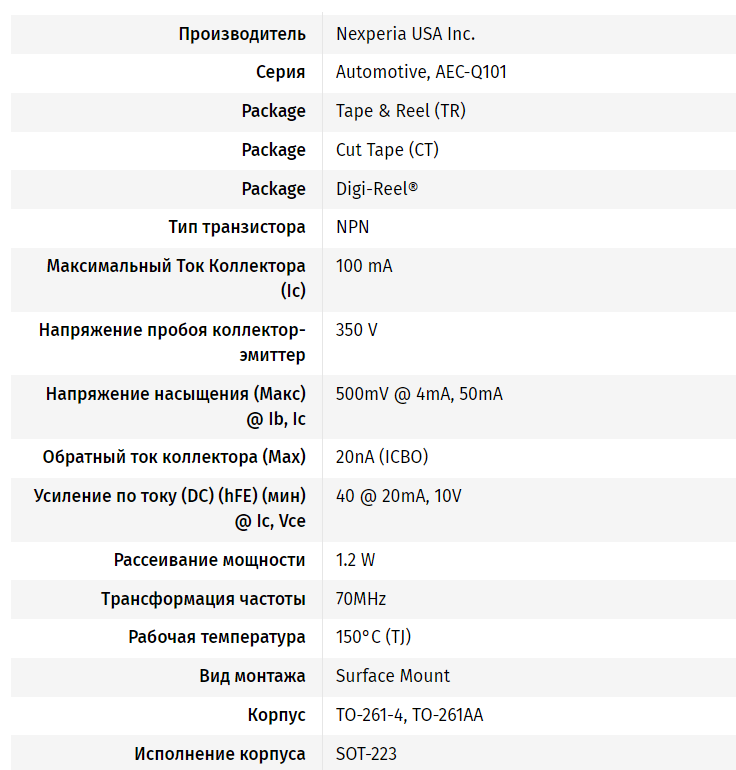Click the 100 mA collector current value
This screenshot has height=770, width=736.
(x=364, y=266)
